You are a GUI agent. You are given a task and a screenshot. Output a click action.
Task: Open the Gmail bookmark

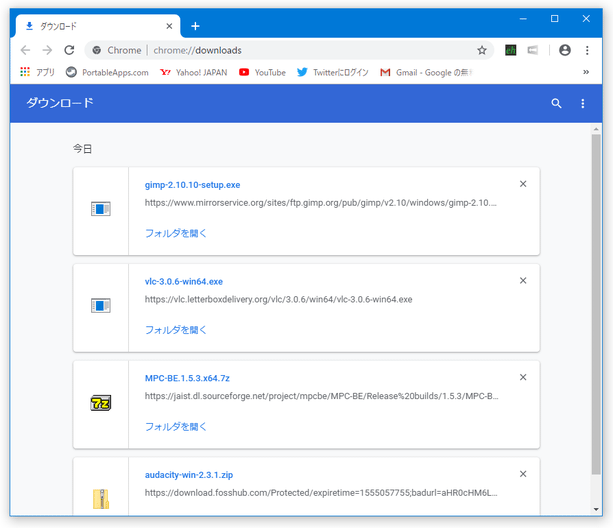coord(426,72)
